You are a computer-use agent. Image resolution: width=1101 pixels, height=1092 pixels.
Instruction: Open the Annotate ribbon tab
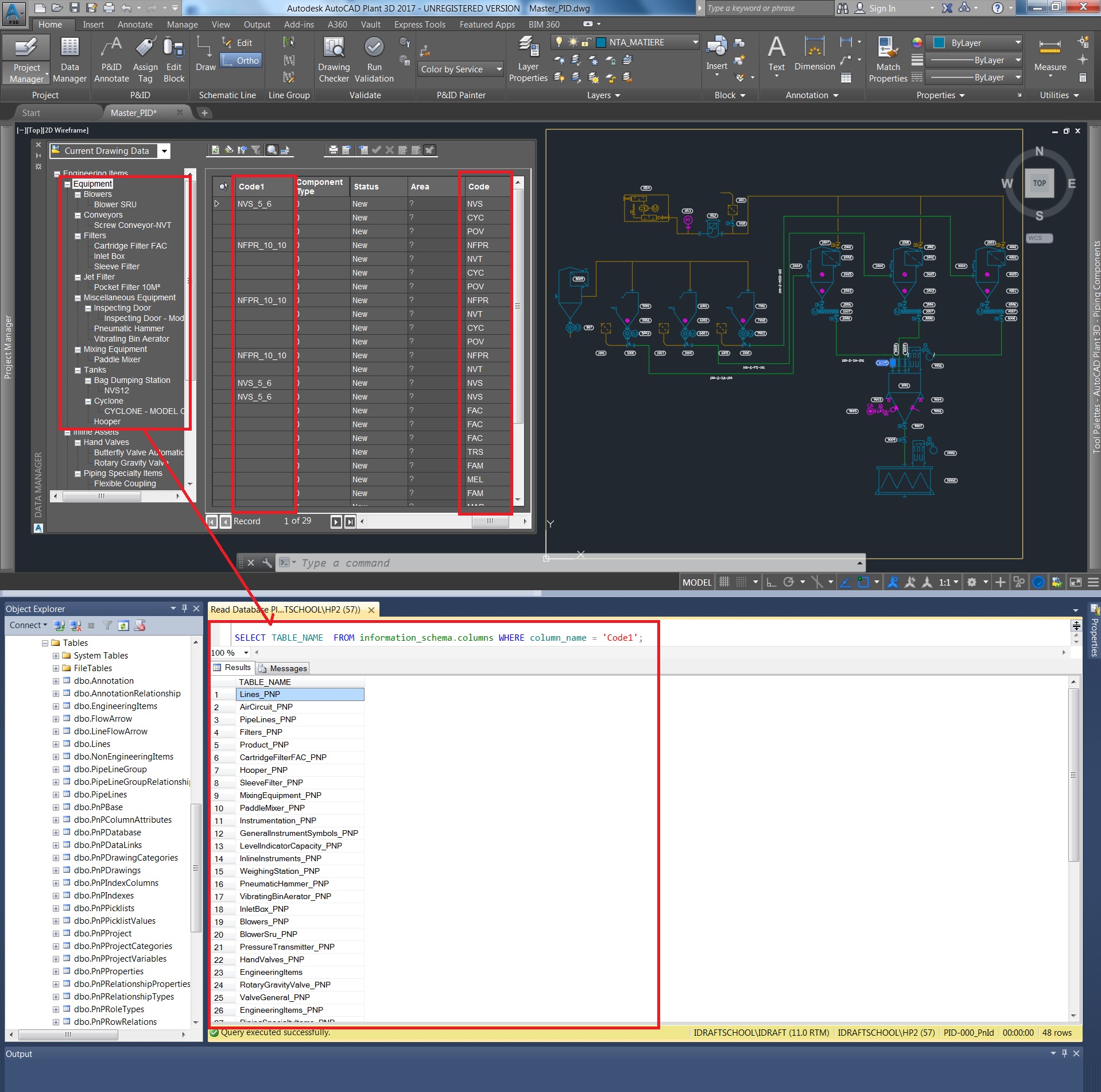click(x=135, y=25)
